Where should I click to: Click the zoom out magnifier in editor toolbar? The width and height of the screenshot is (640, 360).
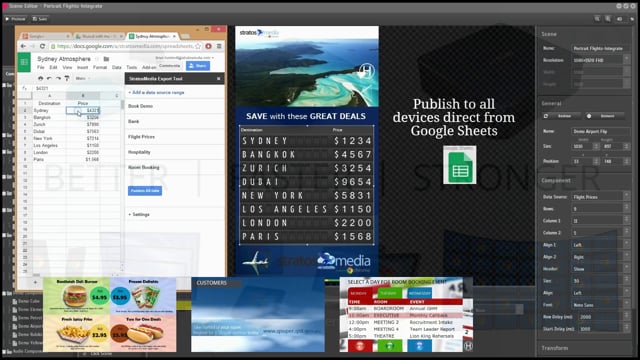[x=597, y=19]
